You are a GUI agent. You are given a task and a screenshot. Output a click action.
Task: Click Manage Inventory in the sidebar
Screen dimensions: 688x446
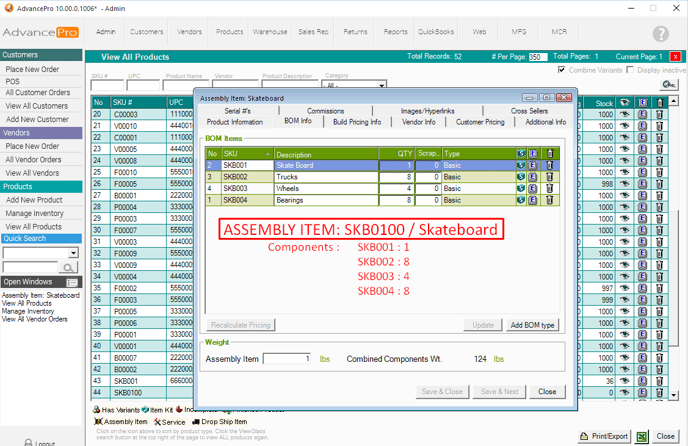tap(35, 212)
